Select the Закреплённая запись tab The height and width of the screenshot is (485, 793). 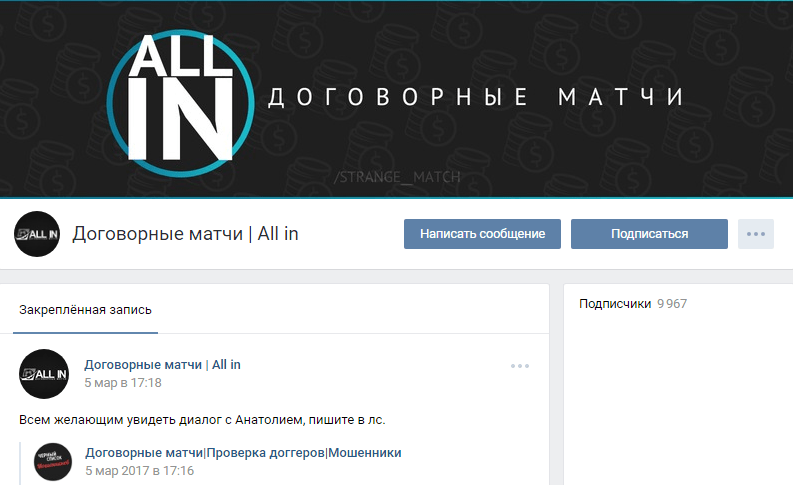click(x=85, y=310)
